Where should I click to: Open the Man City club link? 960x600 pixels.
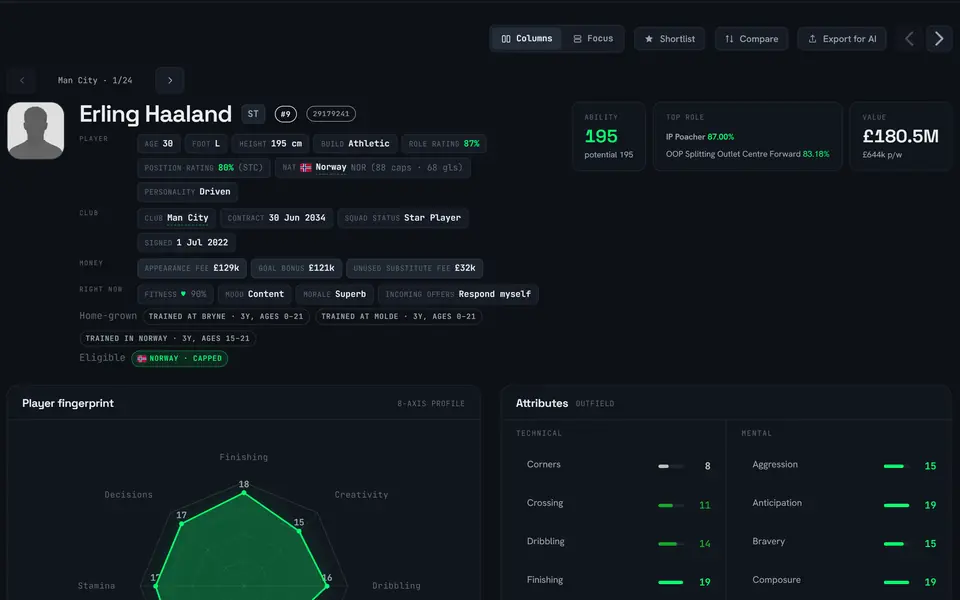tap(187, 218)
